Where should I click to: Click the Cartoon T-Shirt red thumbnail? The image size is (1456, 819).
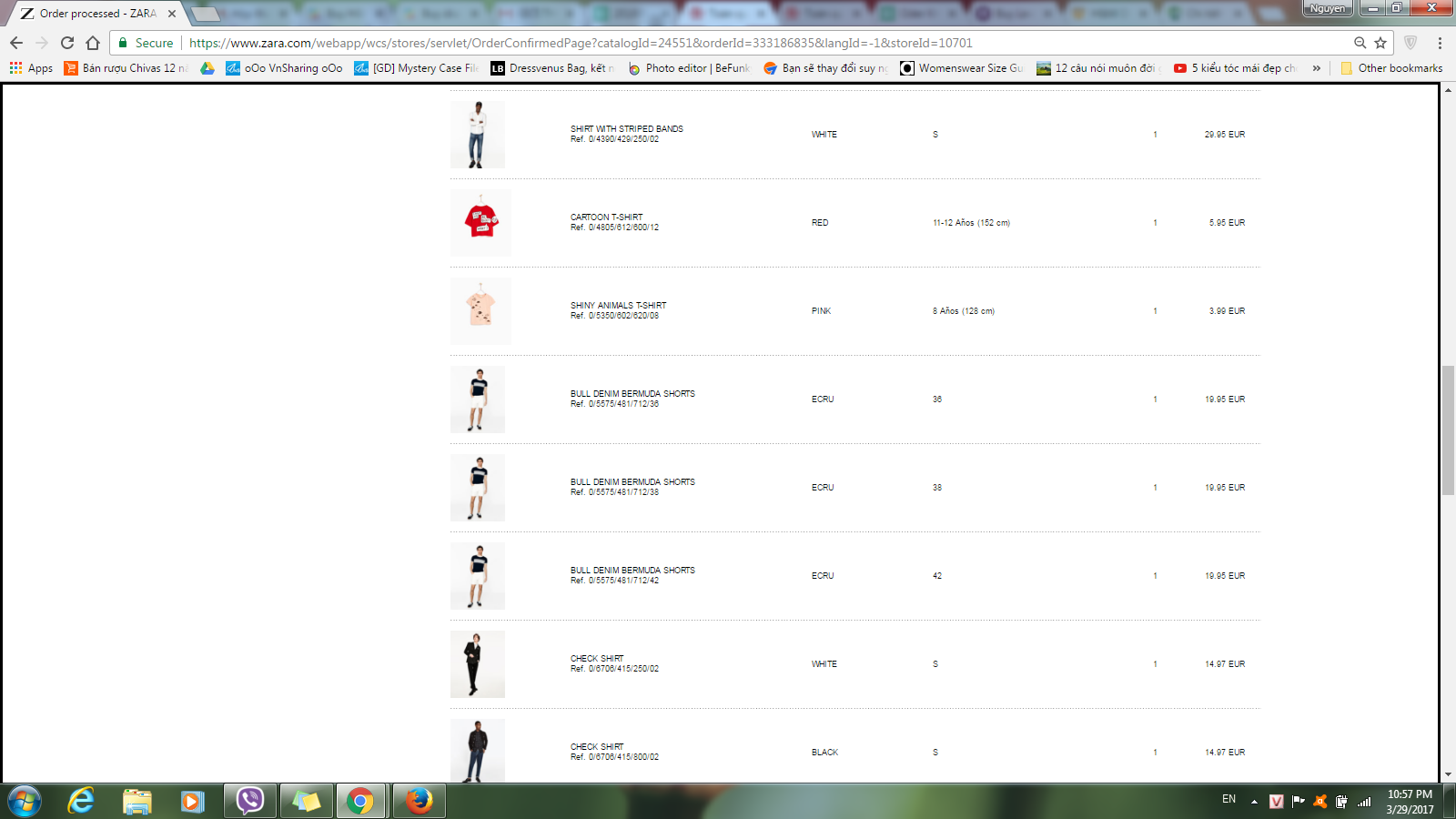tap(480, 222)
